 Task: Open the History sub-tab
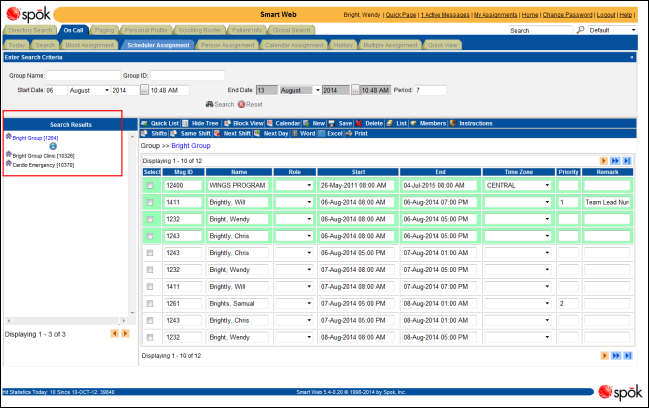pos(343,45)
